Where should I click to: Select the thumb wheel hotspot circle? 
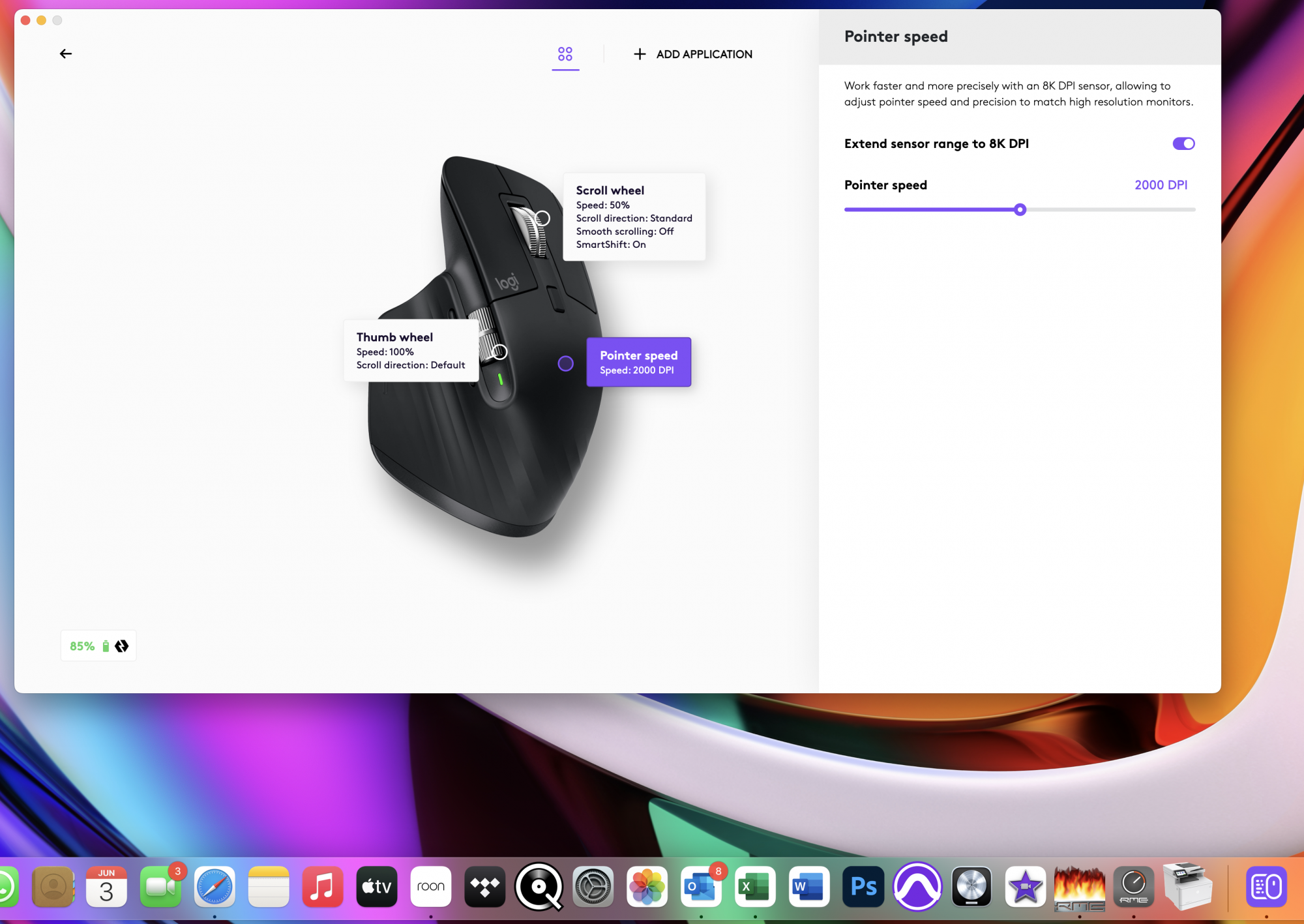[499, 352]
